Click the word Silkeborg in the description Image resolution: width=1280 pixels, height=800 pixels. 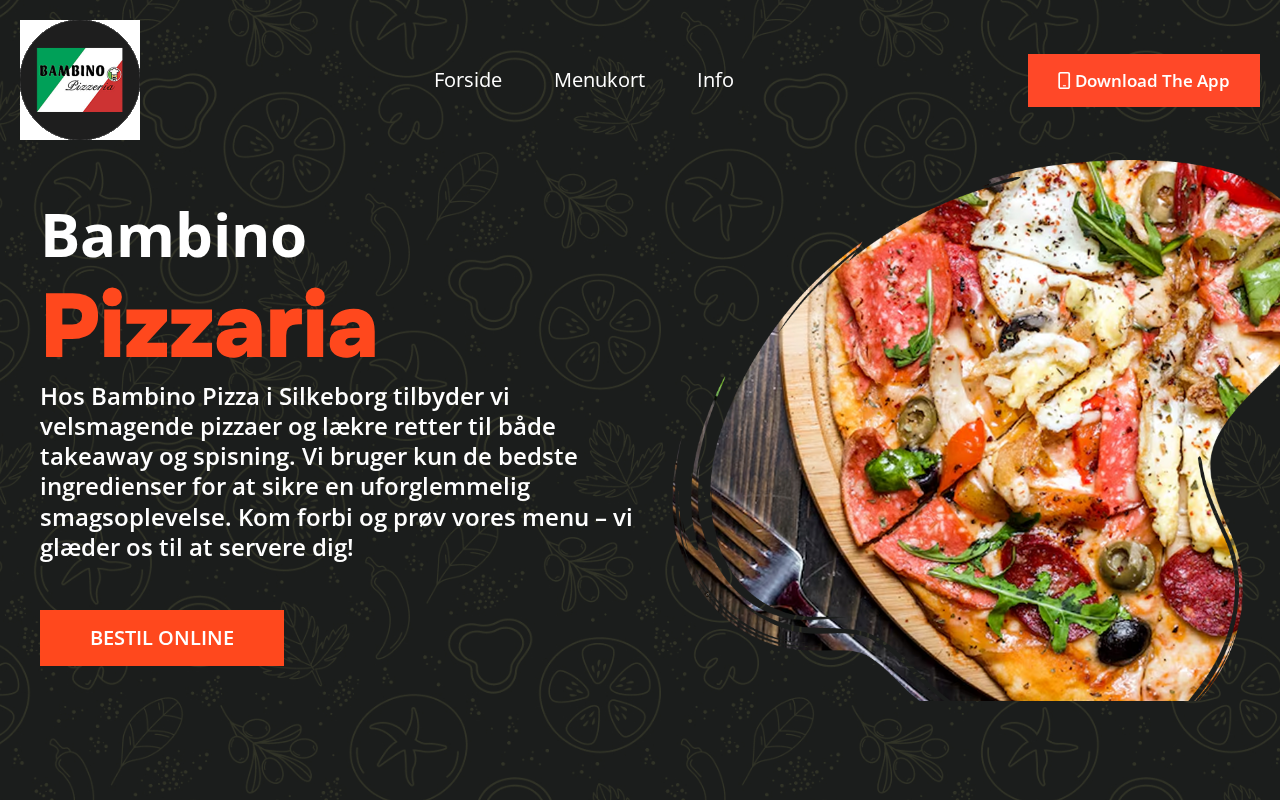[x=333, y=396]
